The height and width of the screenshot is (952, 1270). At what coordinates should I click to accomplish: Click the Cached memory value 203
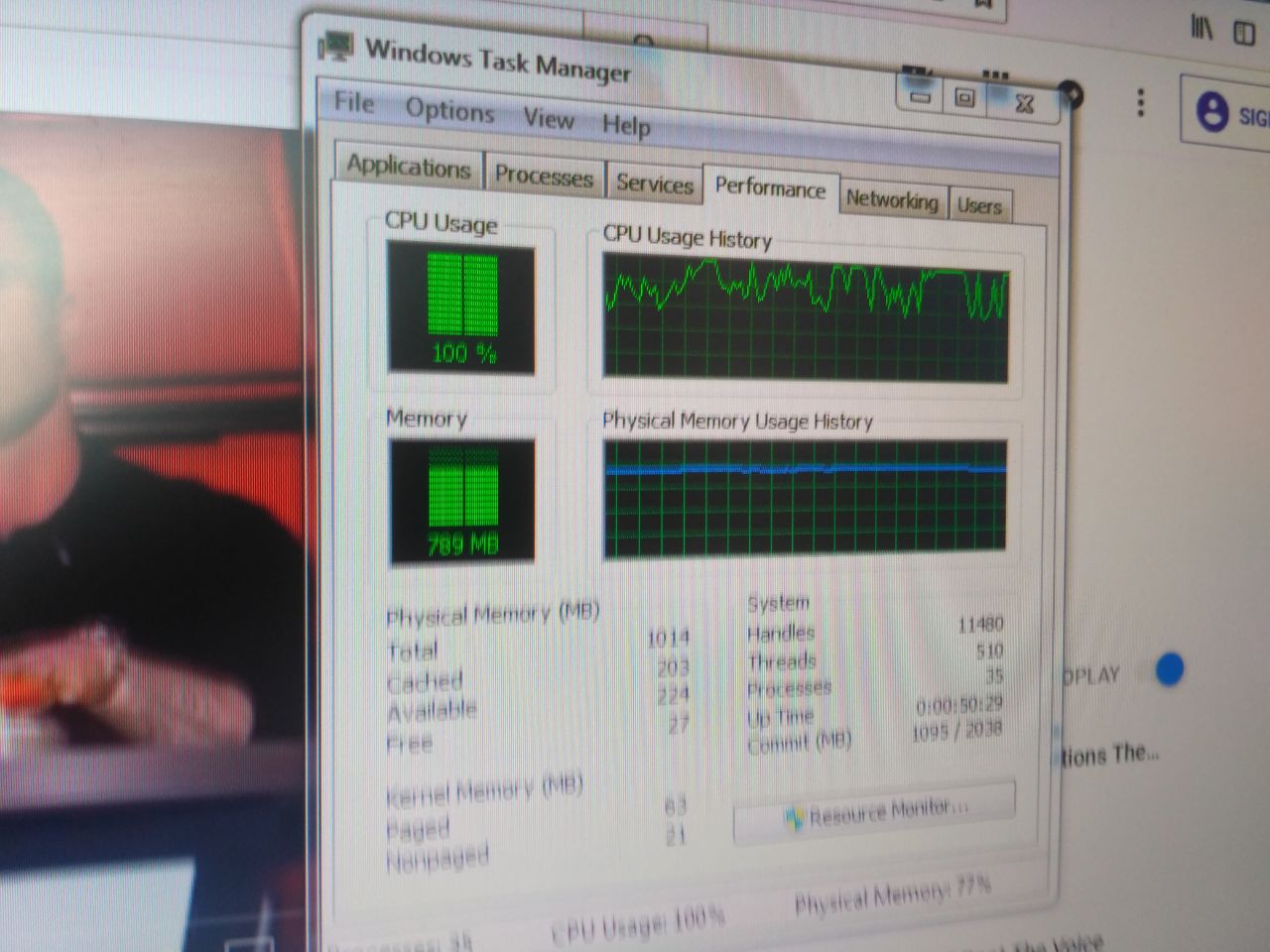[673, 668]
